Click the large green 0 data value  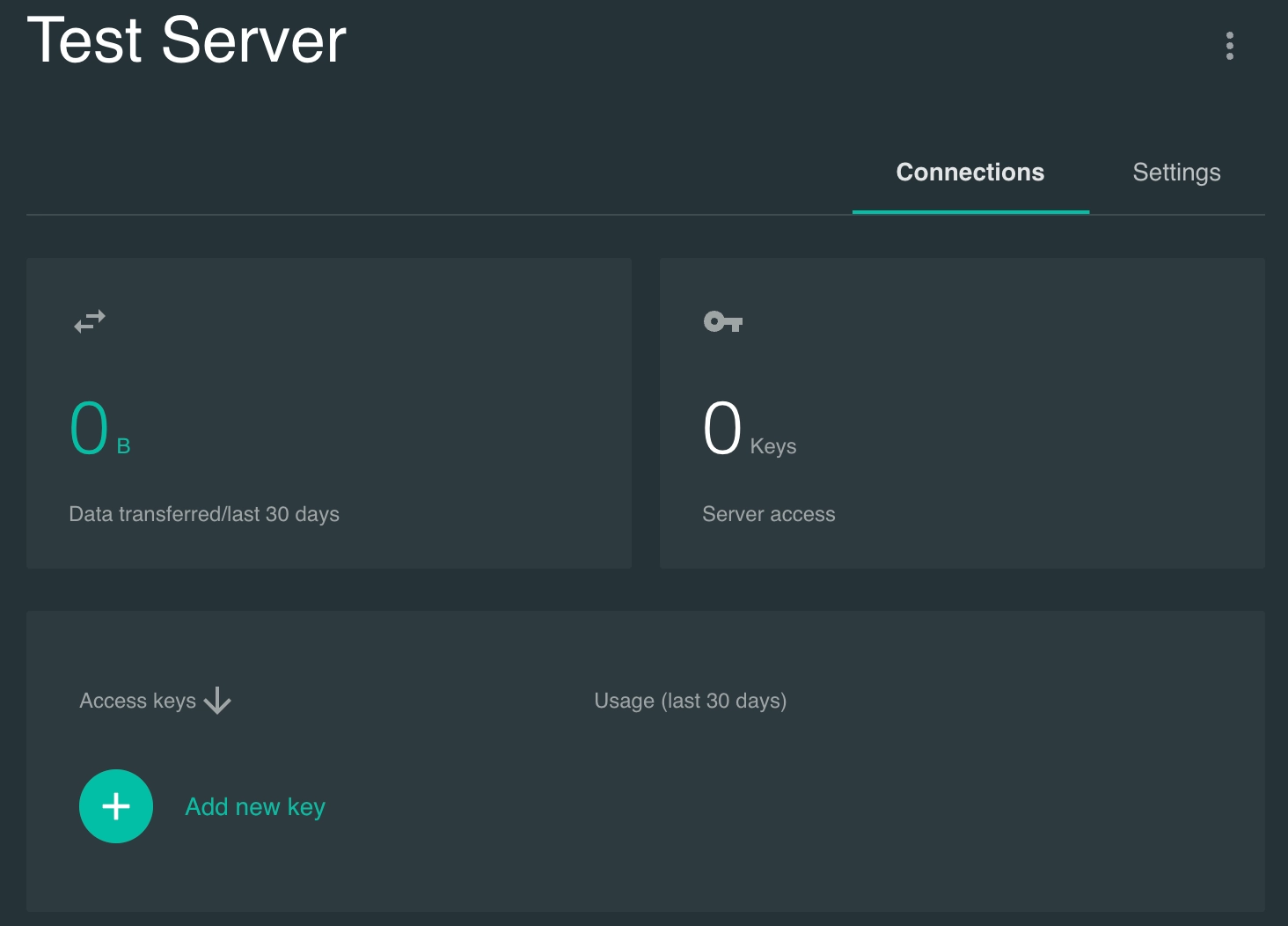(x=89, y=429)
